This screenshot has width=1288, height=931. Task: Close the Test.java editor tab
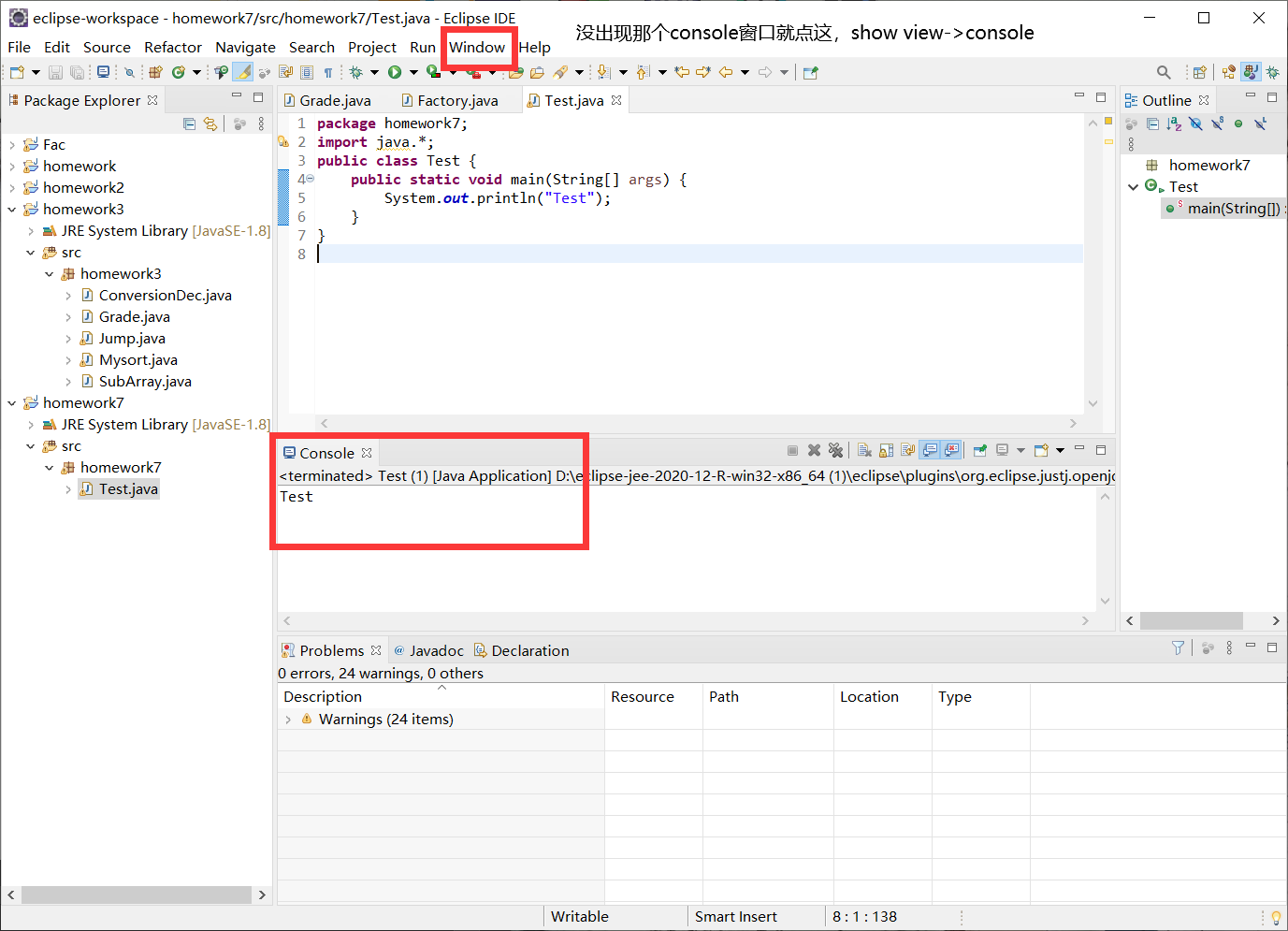pyautogui.click(x=616, y=100)
